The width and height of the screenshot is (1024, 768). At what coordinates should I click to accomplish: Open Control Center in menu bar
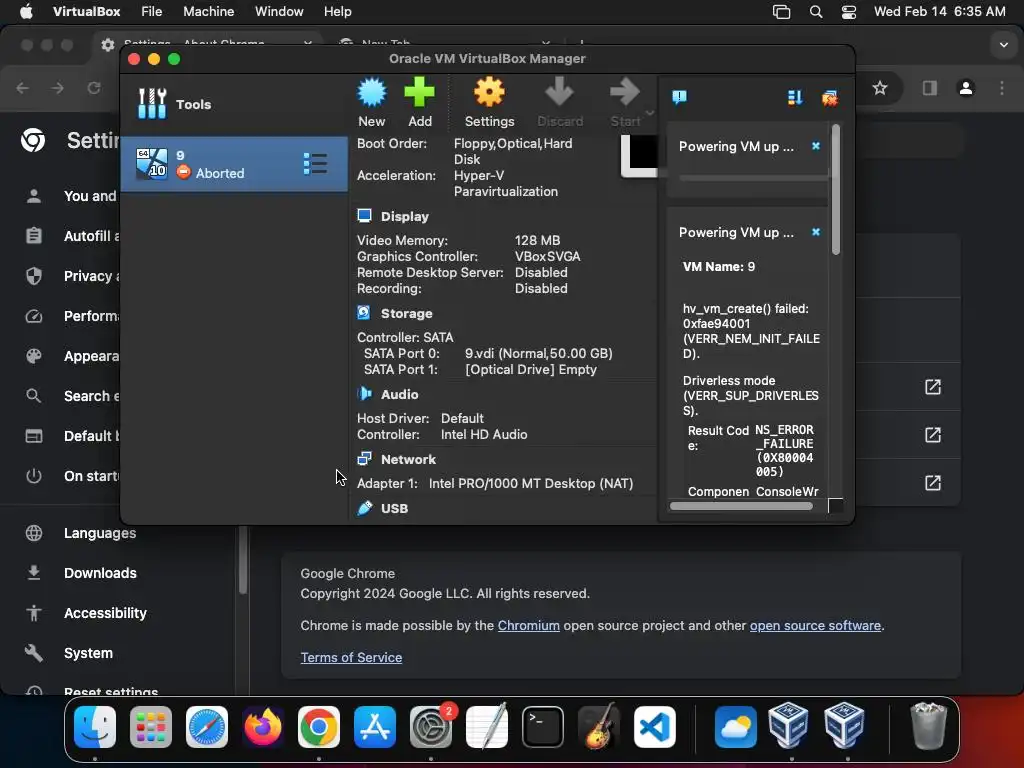point(848,12)
